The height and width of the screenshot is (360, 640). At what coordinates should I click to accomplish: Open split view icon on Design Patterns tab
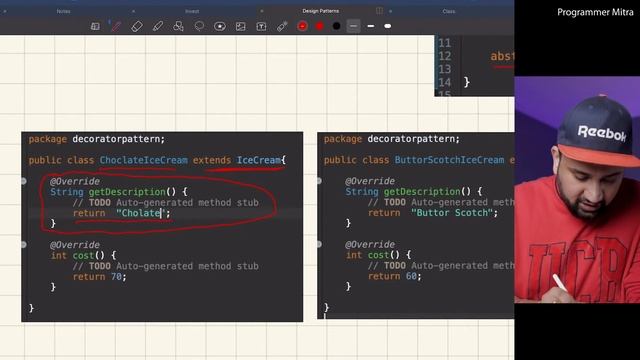[x=379, y=11]
